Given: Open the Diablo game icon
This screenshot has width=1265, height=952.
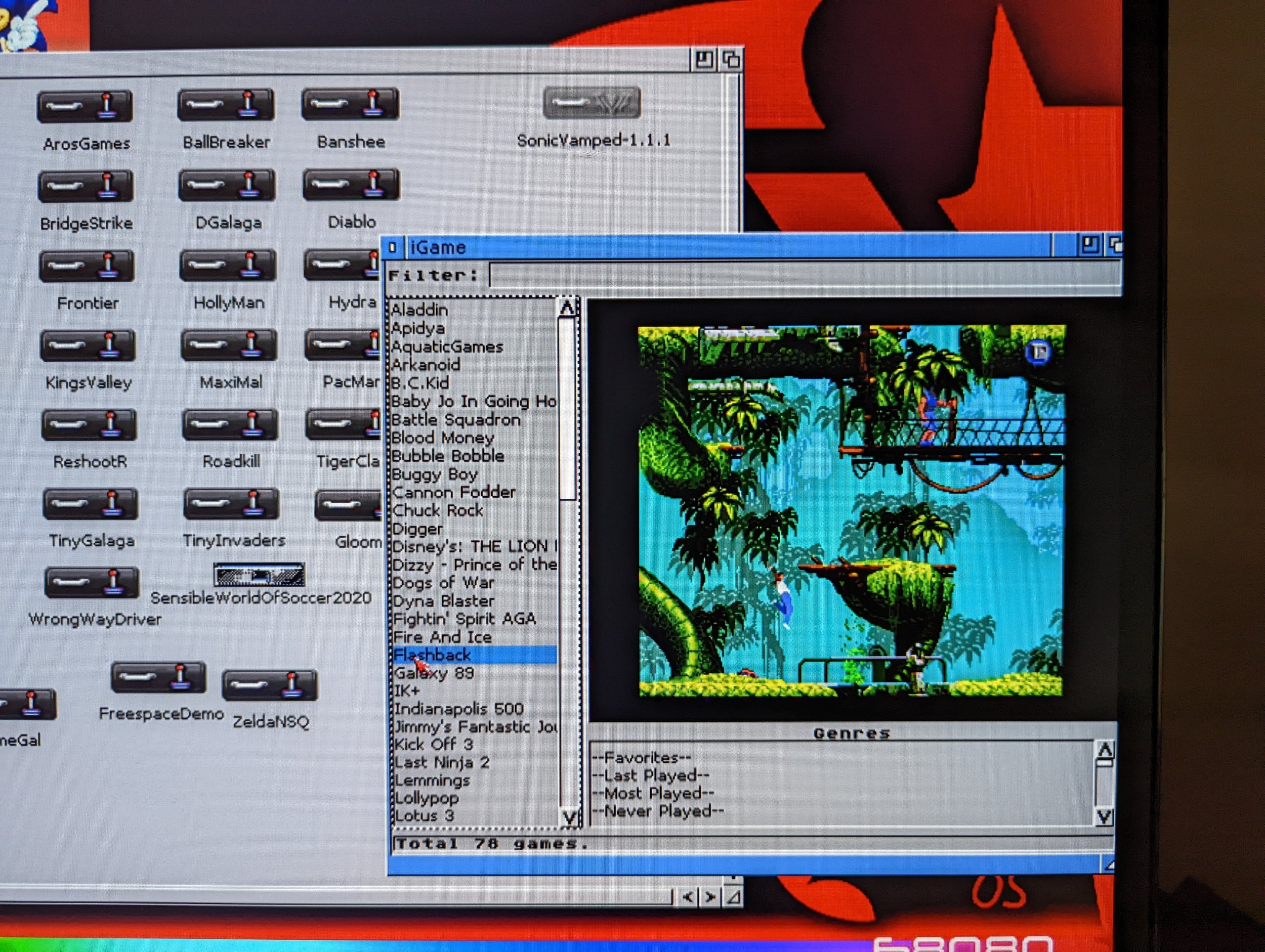Looking at the screenshot, I should tap(351, 184).
